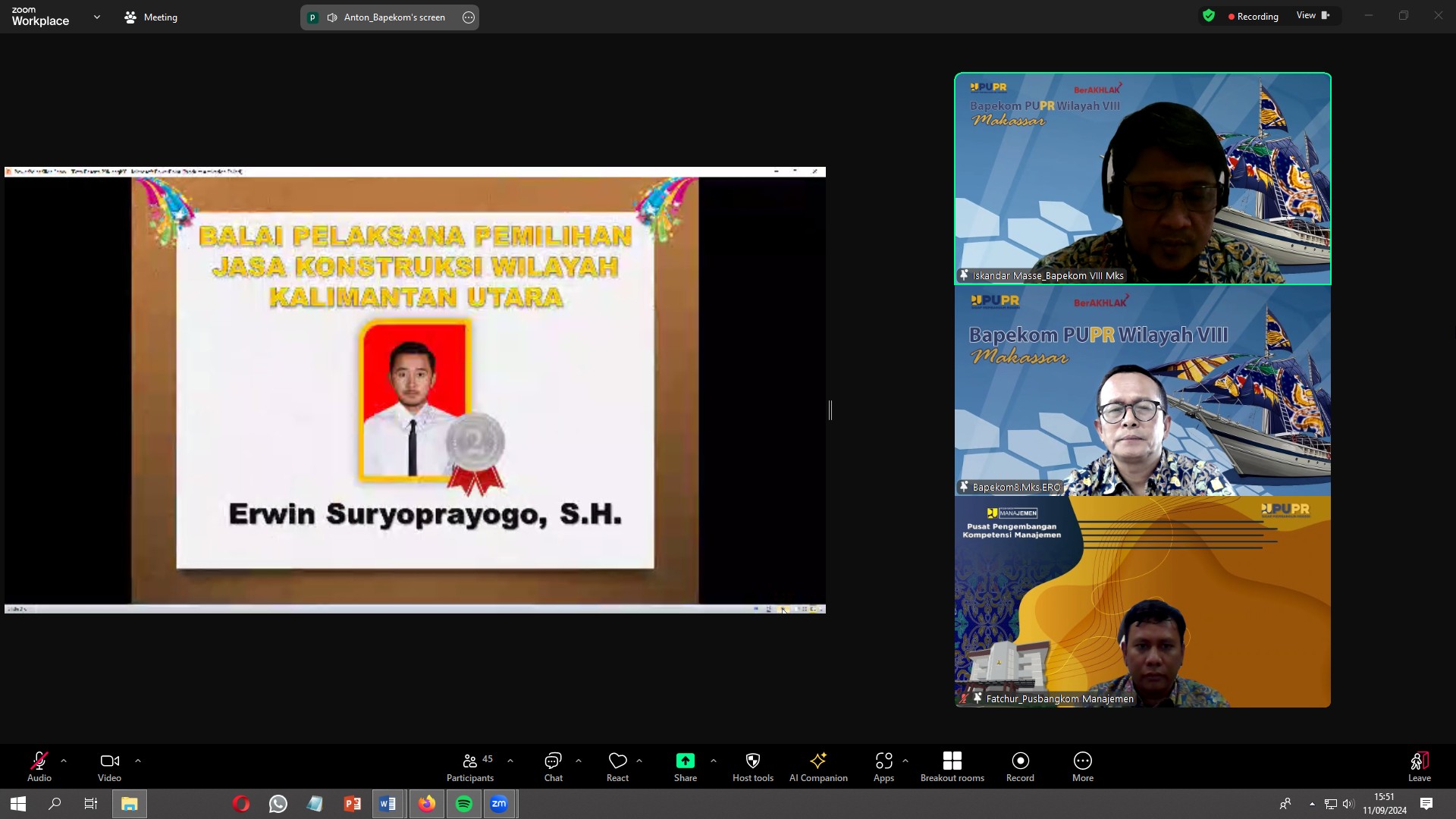Expand reactions options caret

(639, 761)
